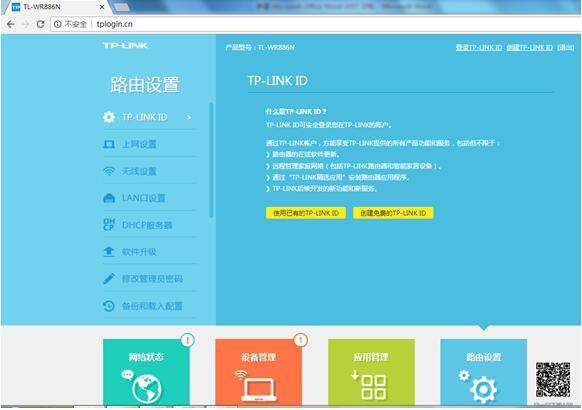Click the globe icon in 网络状态 tile

pos(147,389)
